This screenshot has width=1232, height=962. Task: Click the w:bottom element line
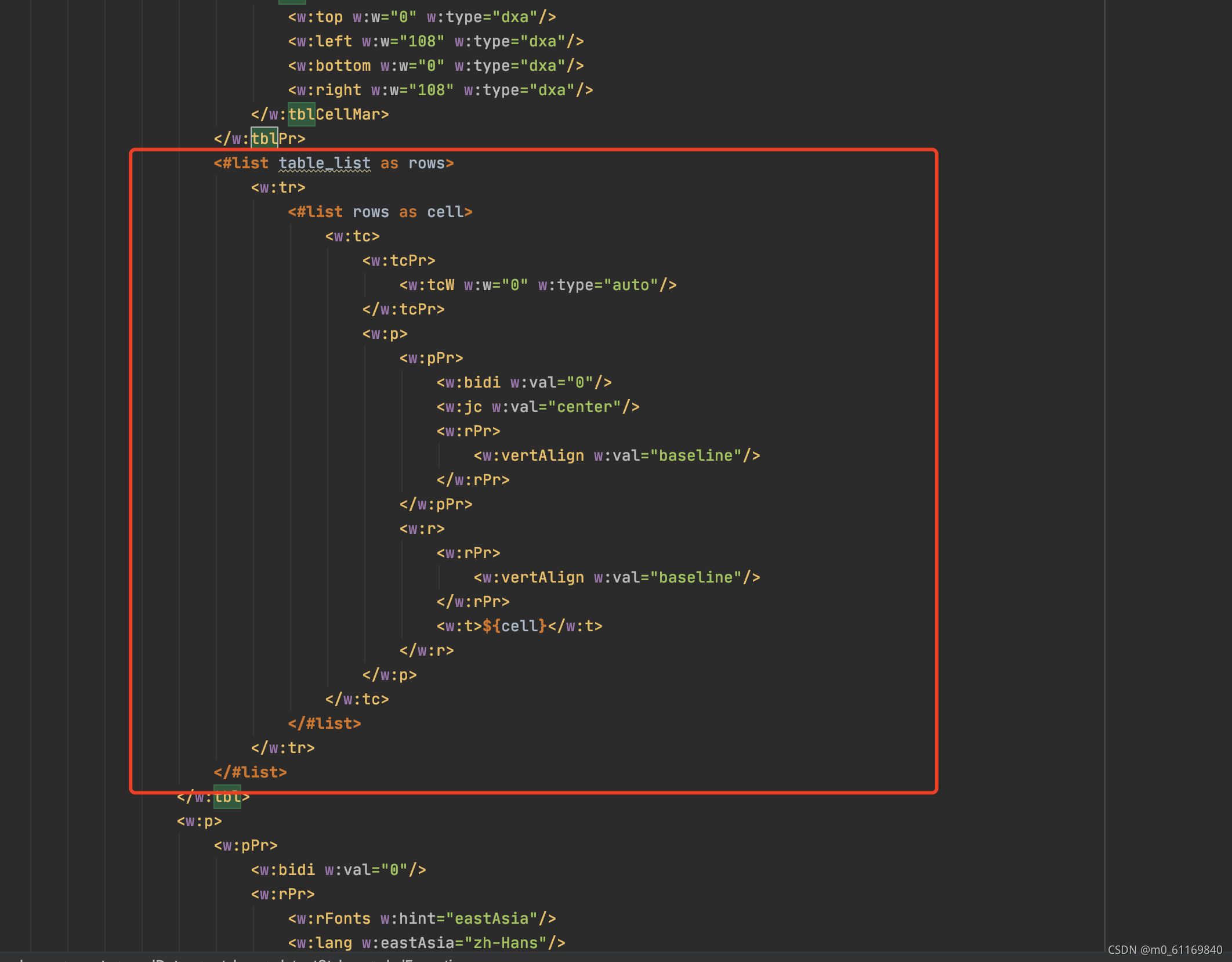tap(436, 66)
